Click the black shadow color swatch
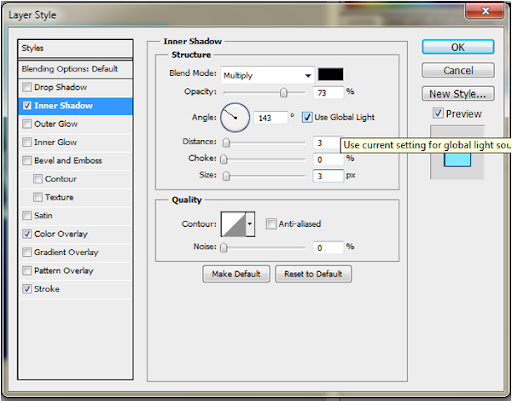 click(330, 74)
